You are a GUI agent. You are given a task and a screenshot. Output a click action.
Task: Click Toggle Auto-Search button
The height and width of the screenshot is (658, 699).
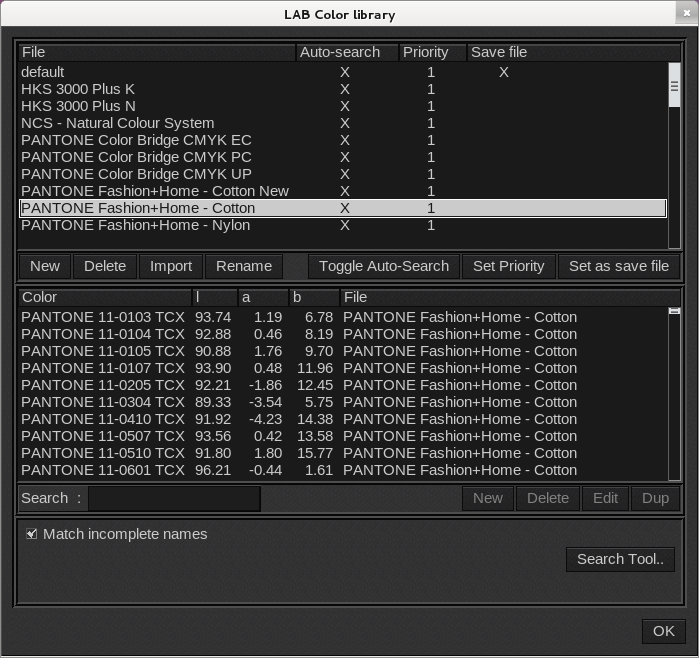pyautogui.click(x=384, y=266)
